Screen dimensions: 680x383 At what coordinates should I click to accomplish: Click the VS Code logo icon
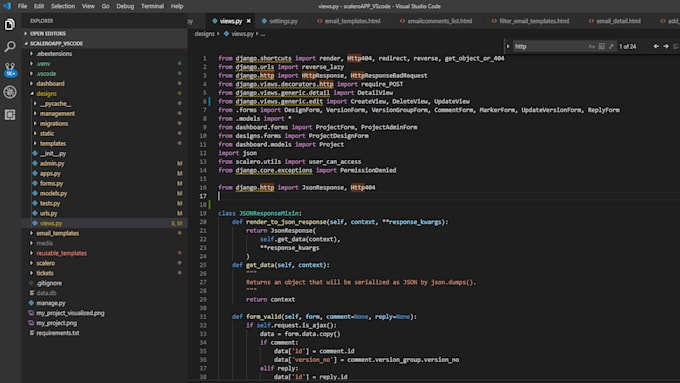7,6
